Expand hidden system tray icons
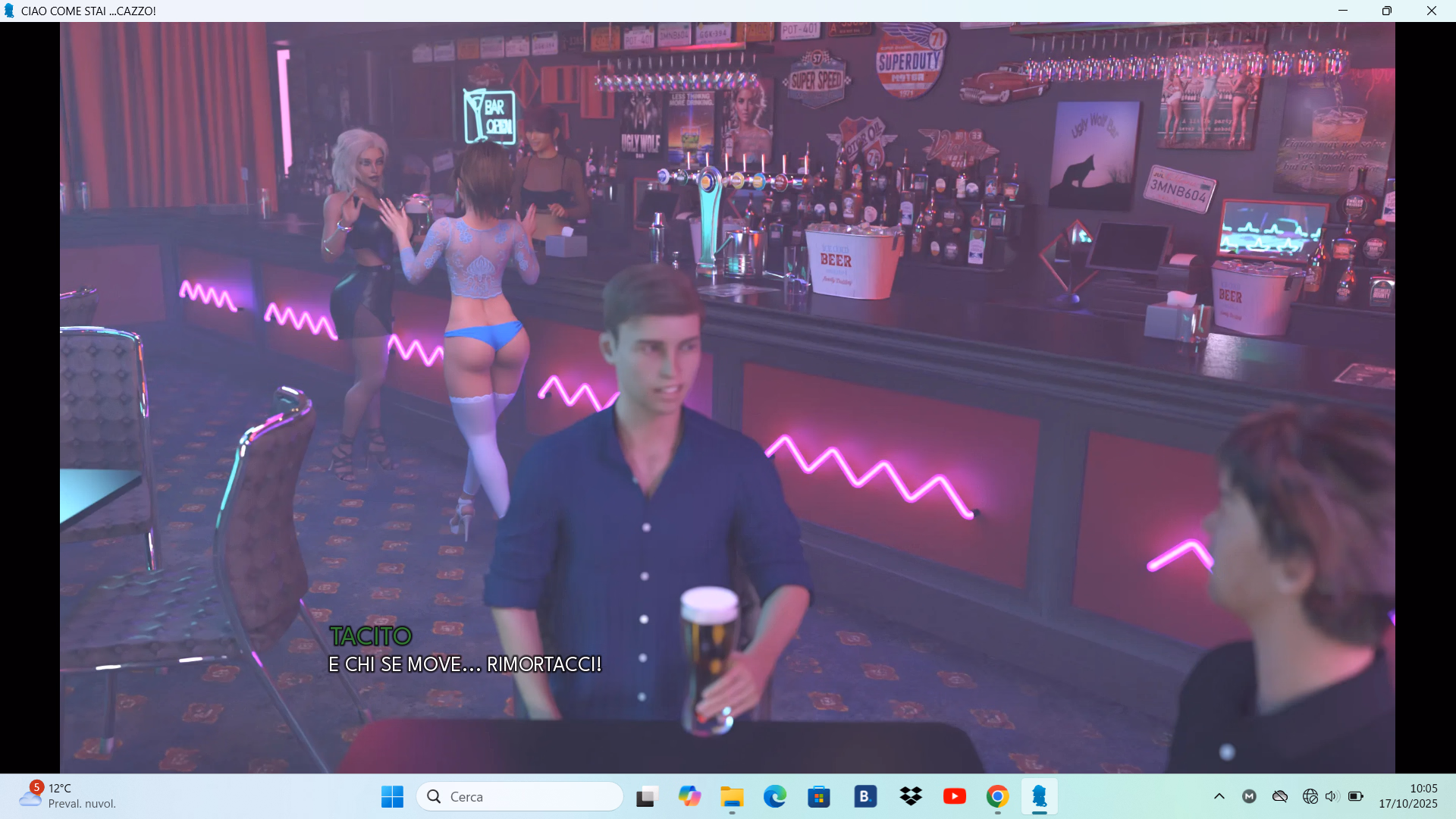 point(1219,796)
